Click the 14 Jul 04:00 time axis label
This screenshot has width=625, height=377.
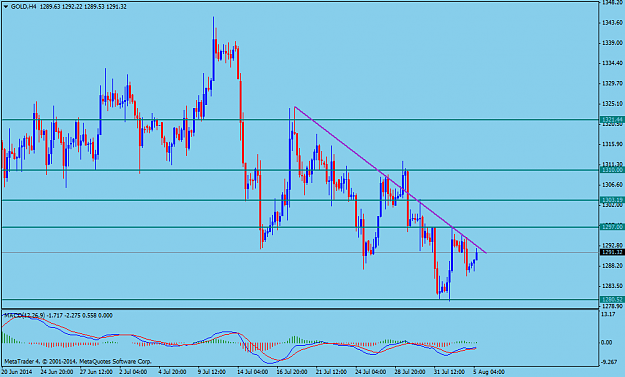click(x=253, y=372)
